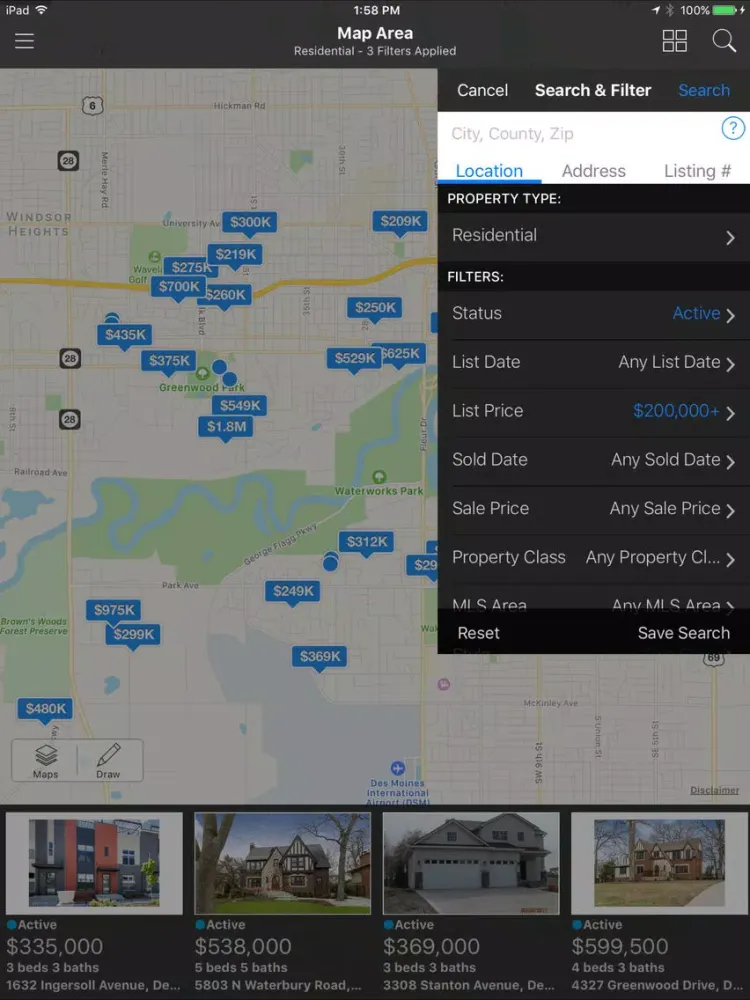
Task: Open the Sold Date filter
Action: 593,460
